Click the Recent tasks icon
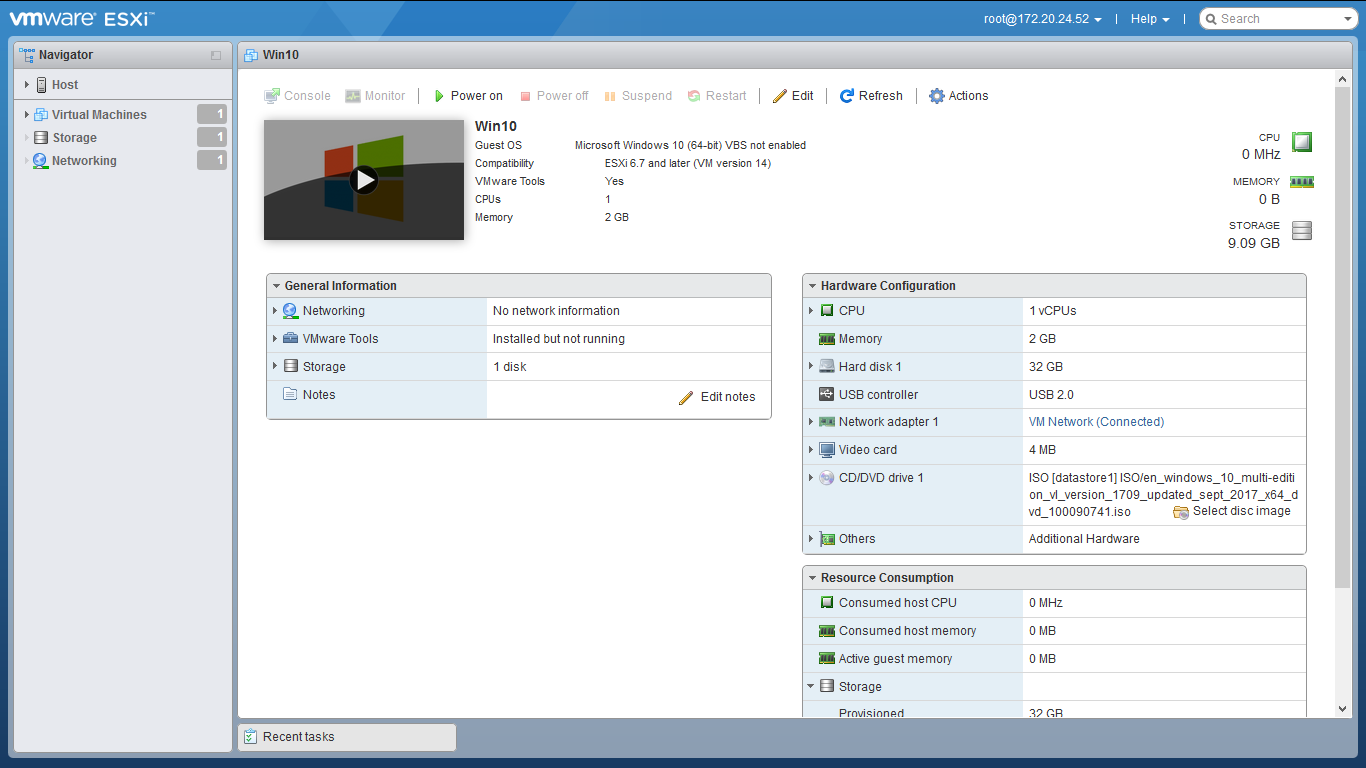The width and height of the screenshot is (1366, 768). (x=251, y=737)
